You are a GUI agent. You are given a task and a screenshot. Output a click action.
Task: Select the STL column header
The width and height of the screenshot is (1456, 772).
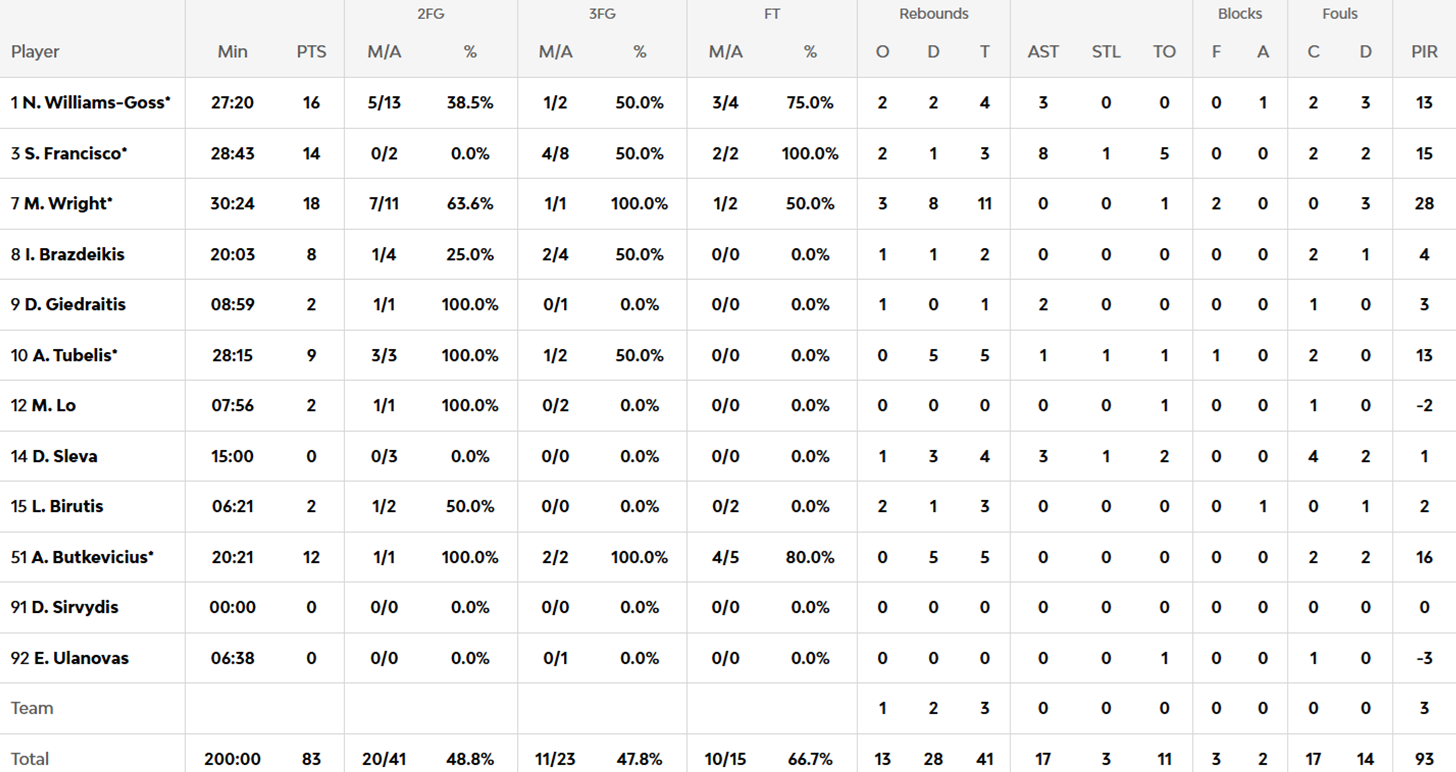[x=1106, y=52]
